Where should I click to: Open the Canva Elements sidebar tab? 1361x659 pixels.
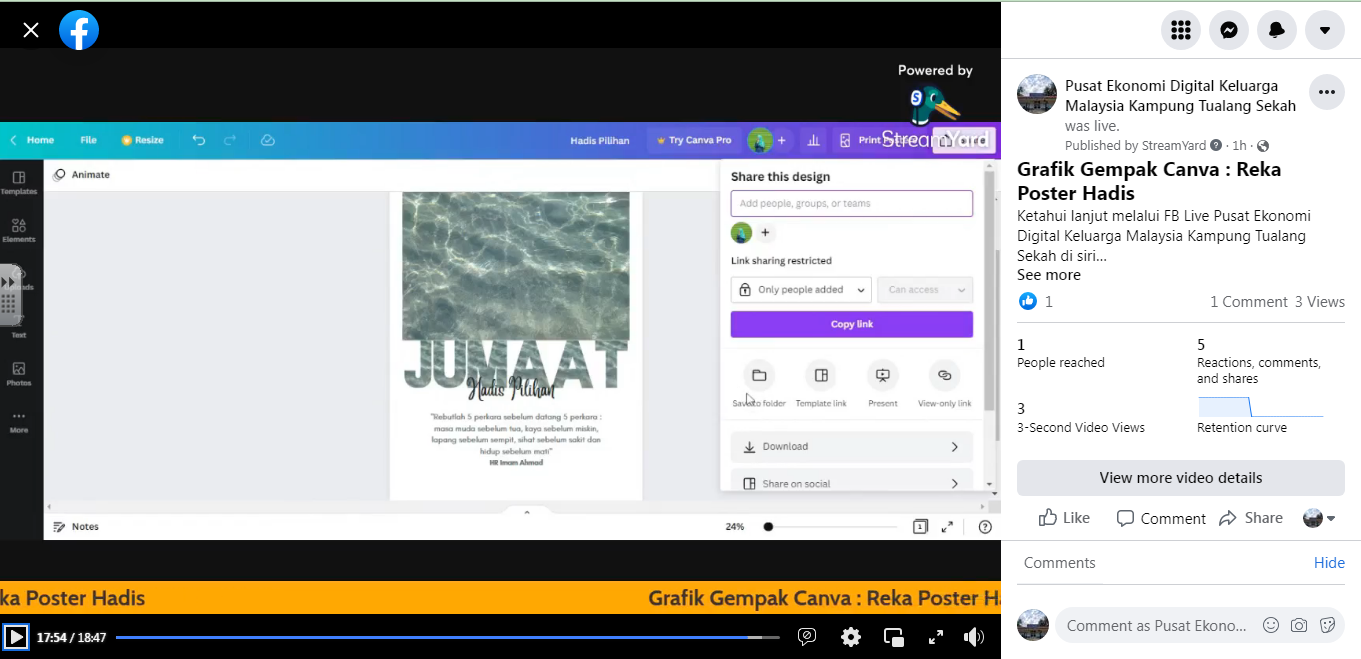coord(18,230)
